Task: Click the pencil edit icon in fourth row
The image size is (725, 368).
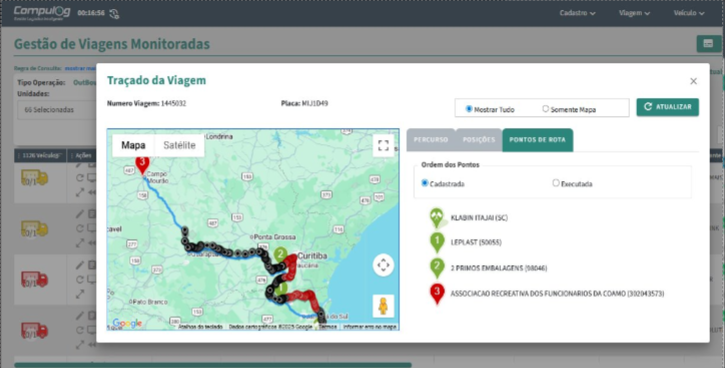Action: 80,315
